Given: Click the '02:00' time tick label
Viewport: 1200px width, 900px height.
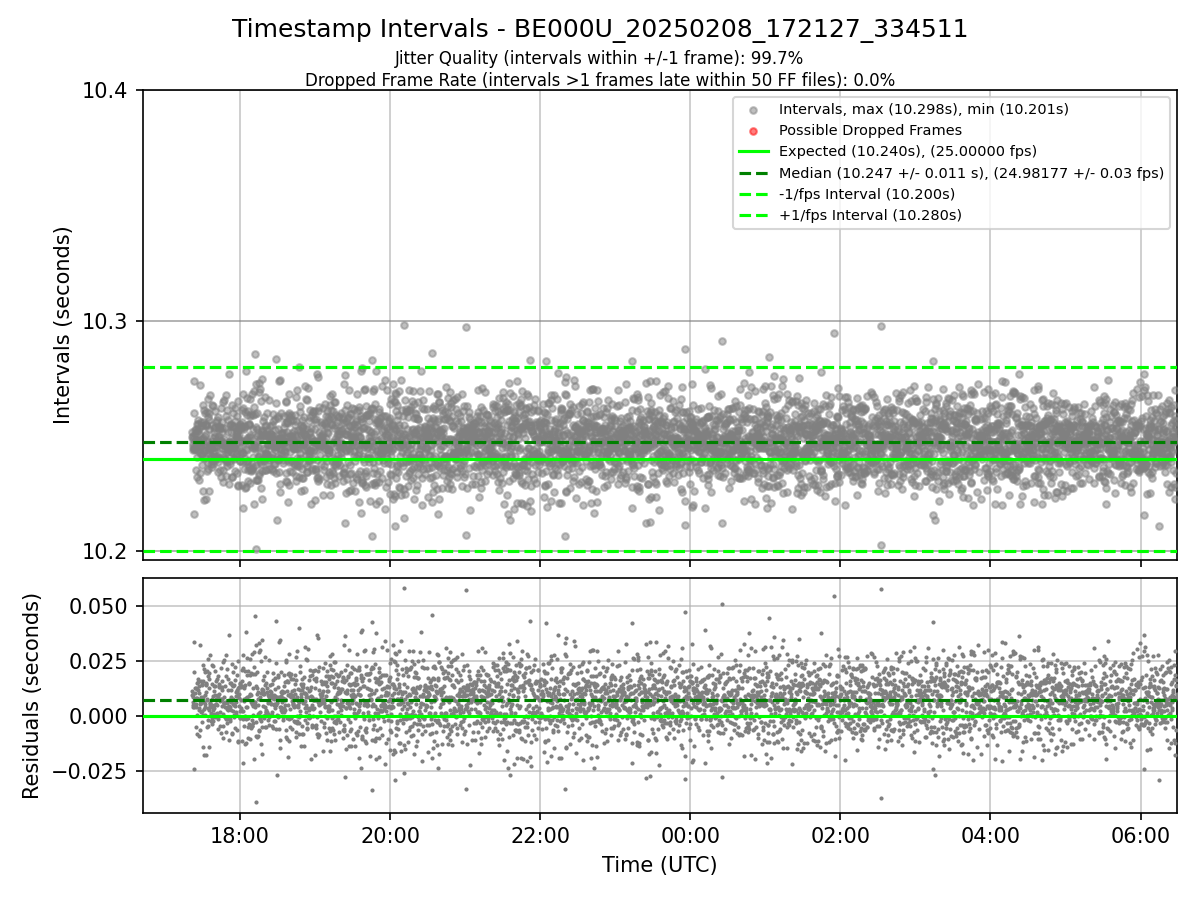Looking at the screenshot, I should pos(840,835).
